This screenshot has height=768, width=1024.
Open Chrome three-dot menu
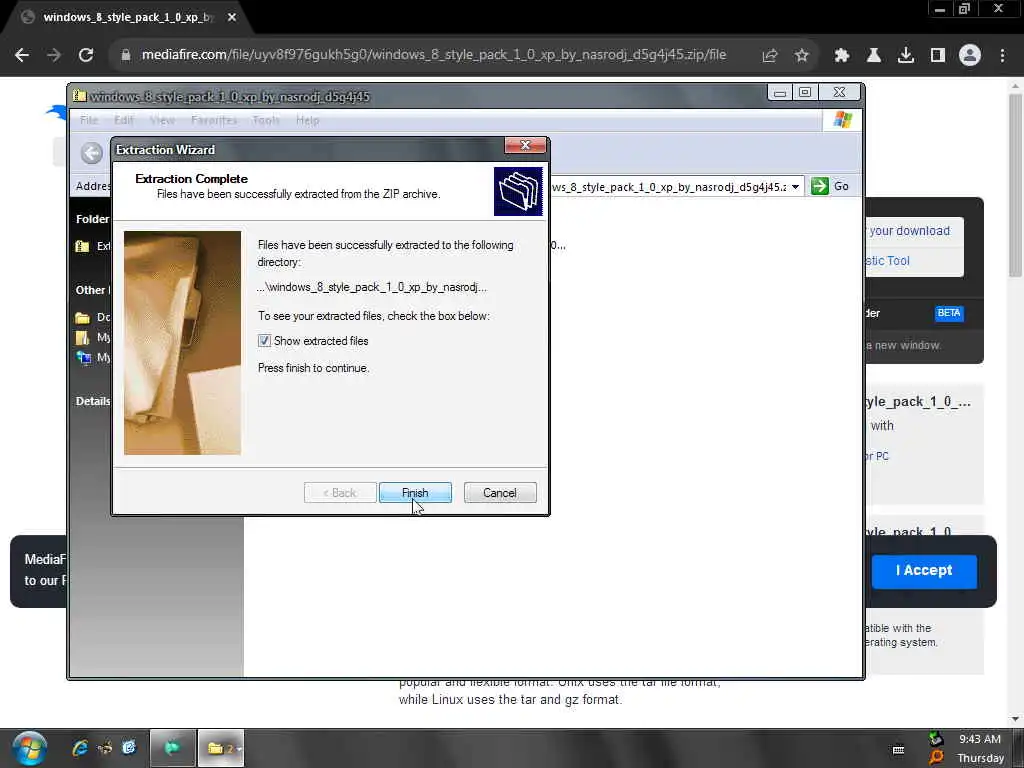tap(1002, 56)
